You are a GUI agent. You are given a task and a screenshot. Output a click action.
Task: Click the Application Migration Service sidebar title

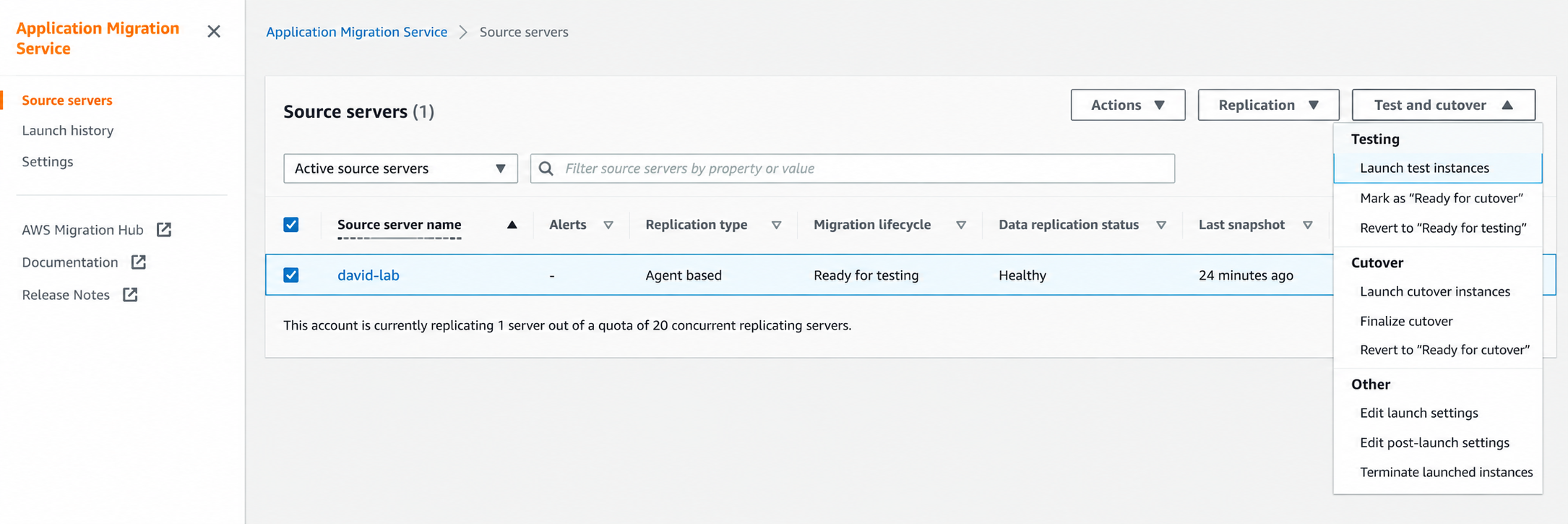pos(98,38)
